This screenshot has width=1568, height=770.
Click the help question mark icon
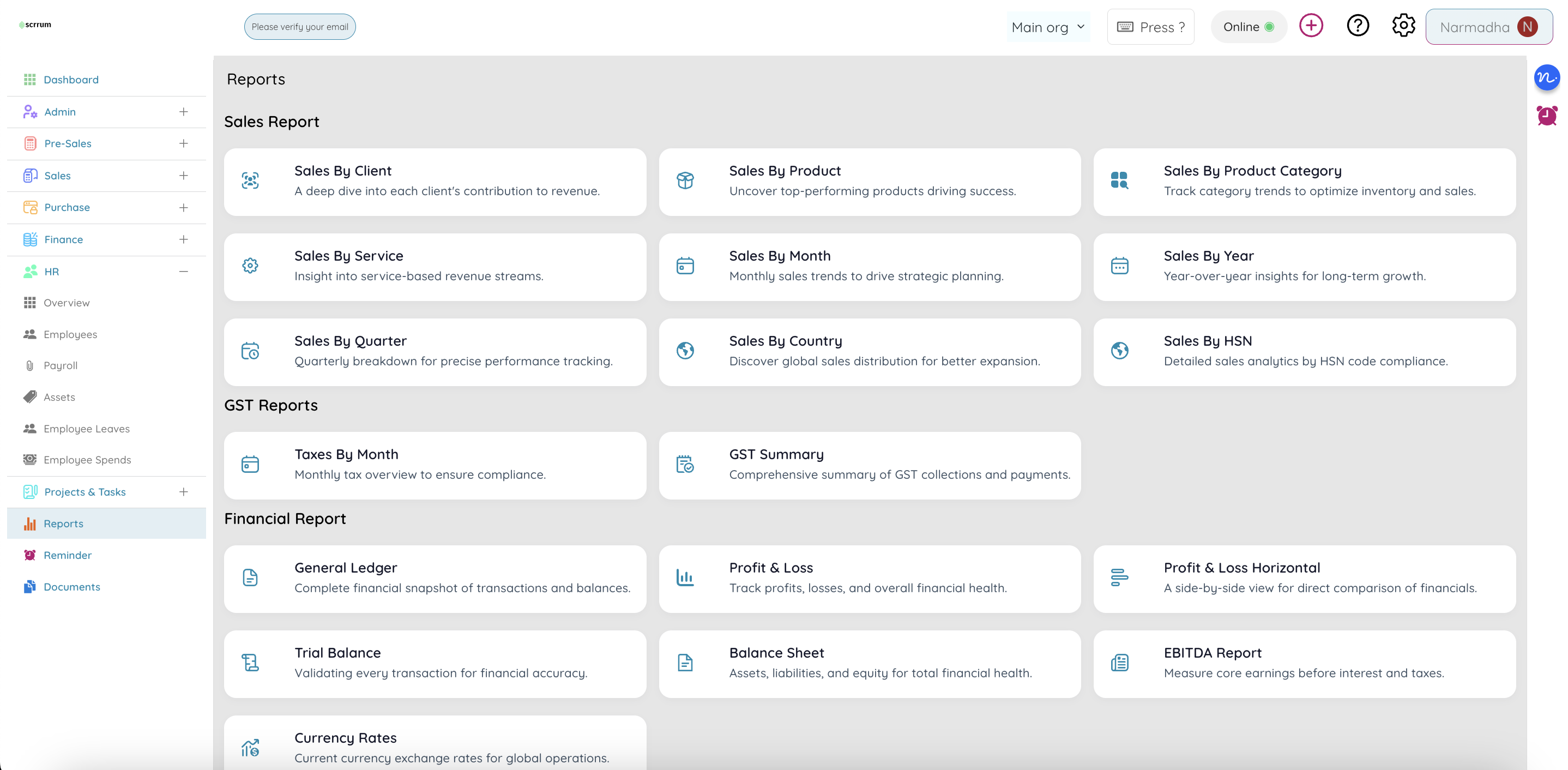pyautogui.click(x=1358, y=25)
